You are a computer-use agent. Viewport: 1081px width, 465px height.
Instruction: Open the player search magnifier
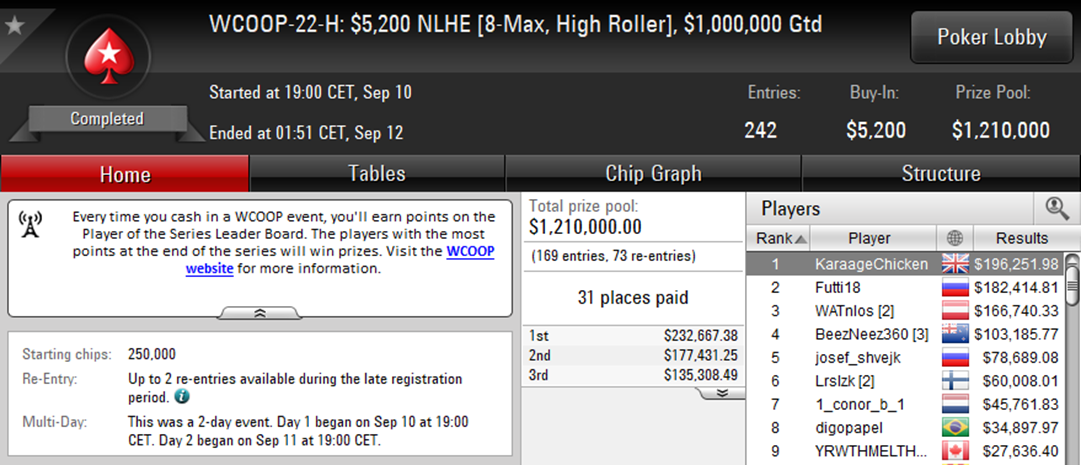[x=1057, y=208]
